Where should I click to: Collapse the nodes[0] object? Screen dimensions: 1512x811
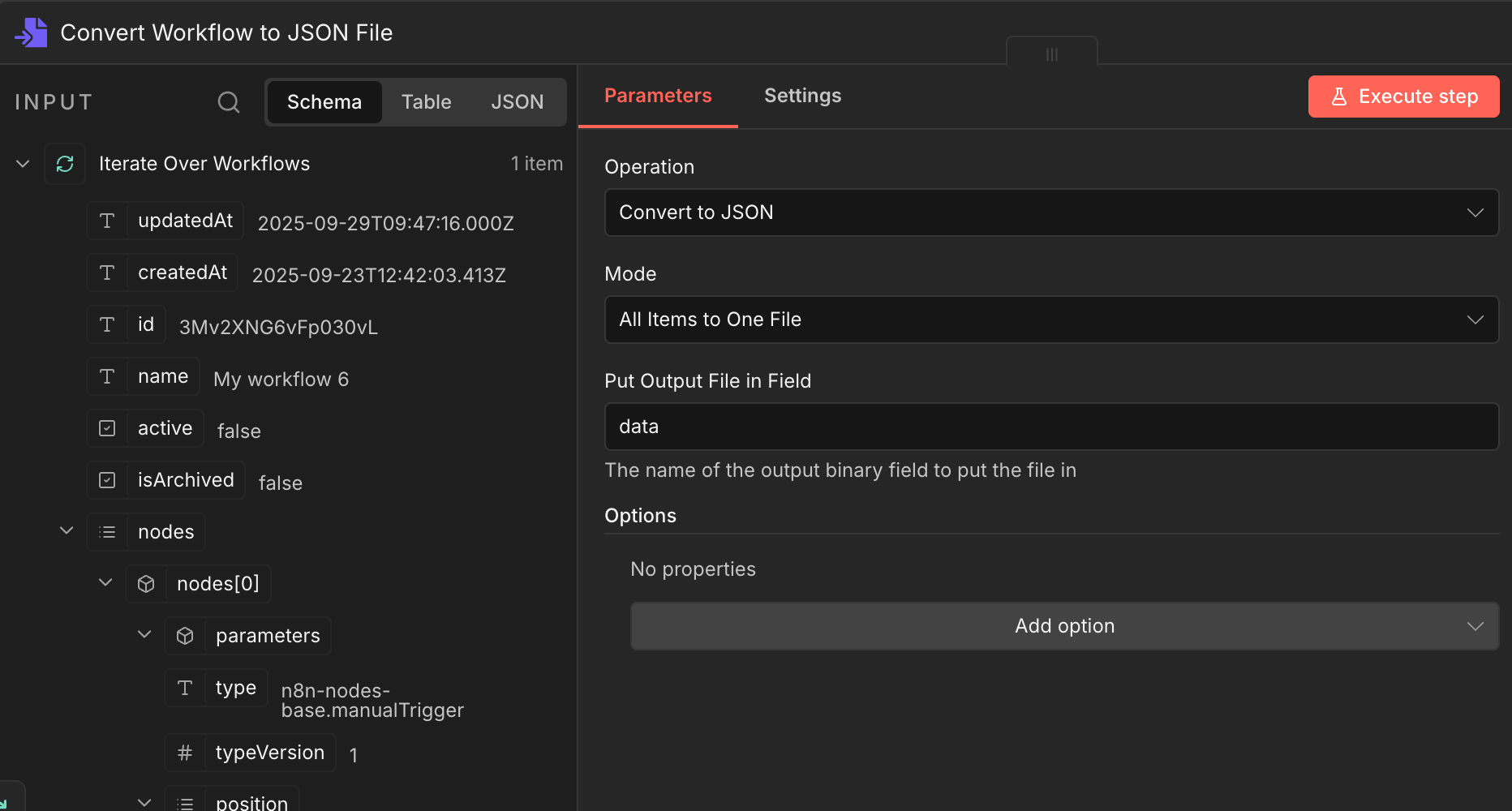105,582
